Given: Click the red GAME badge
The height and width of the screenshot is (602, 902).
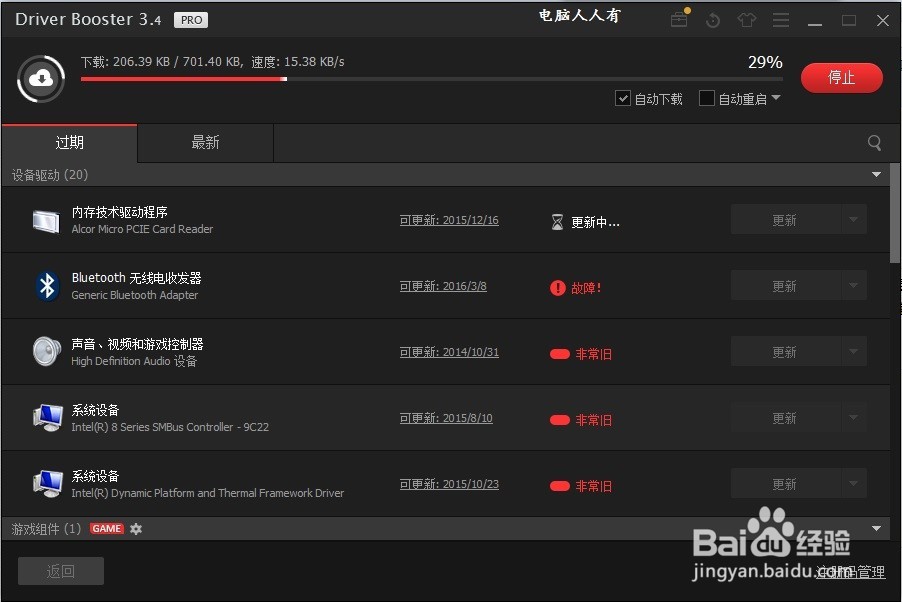Looking at the screenshot, I should (x=107, y=528).
